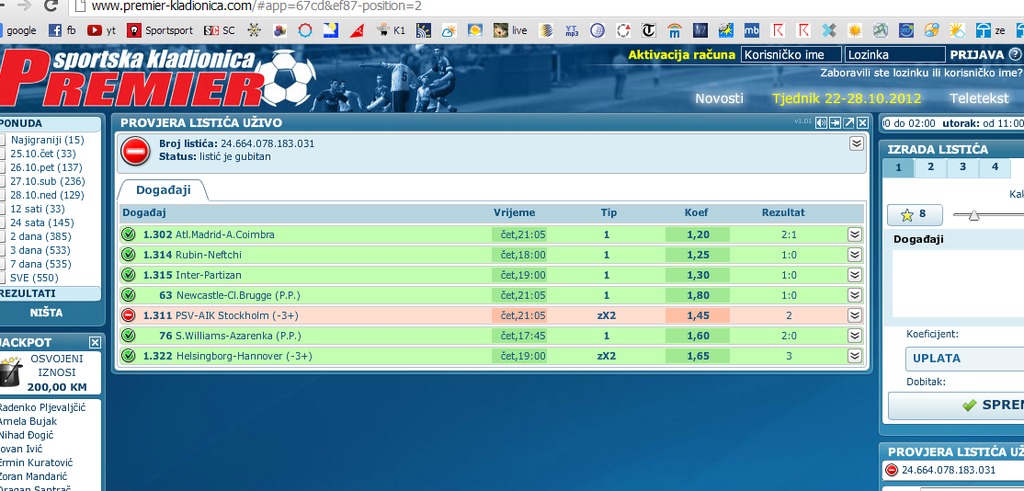The image size is (1024, 491).
Task: Click the Aktivacija računa link
Action: (x=682, y=55)
